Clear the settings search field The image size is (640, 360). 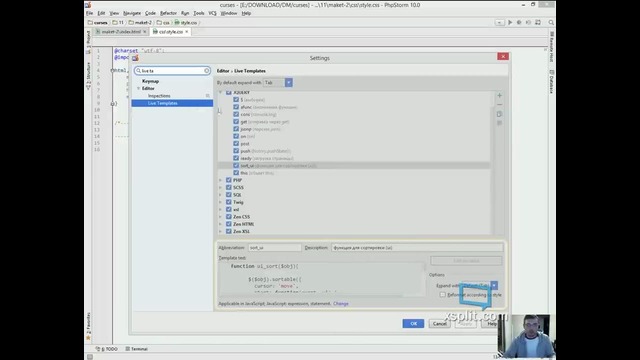[x=207, y=71]
